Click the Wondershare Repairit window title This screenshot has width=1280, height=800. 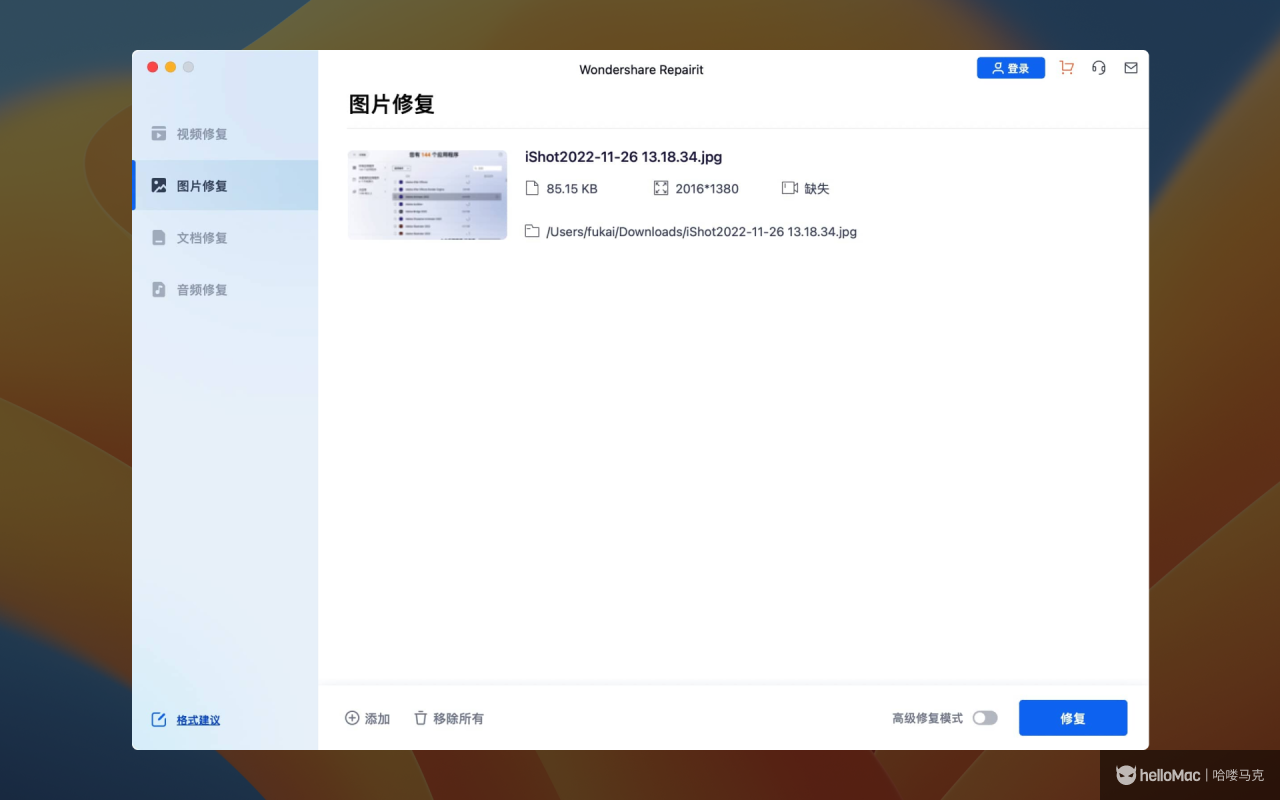pyautogui.click(x=641, y=70)
